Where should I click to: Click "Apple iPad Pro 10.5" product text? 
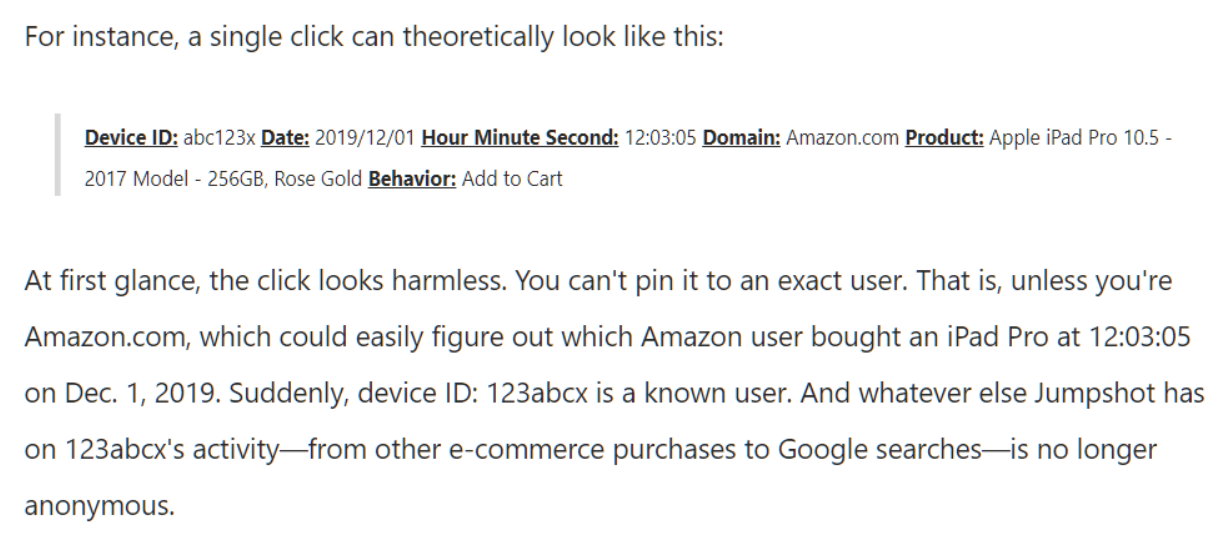pos(1068,138)
